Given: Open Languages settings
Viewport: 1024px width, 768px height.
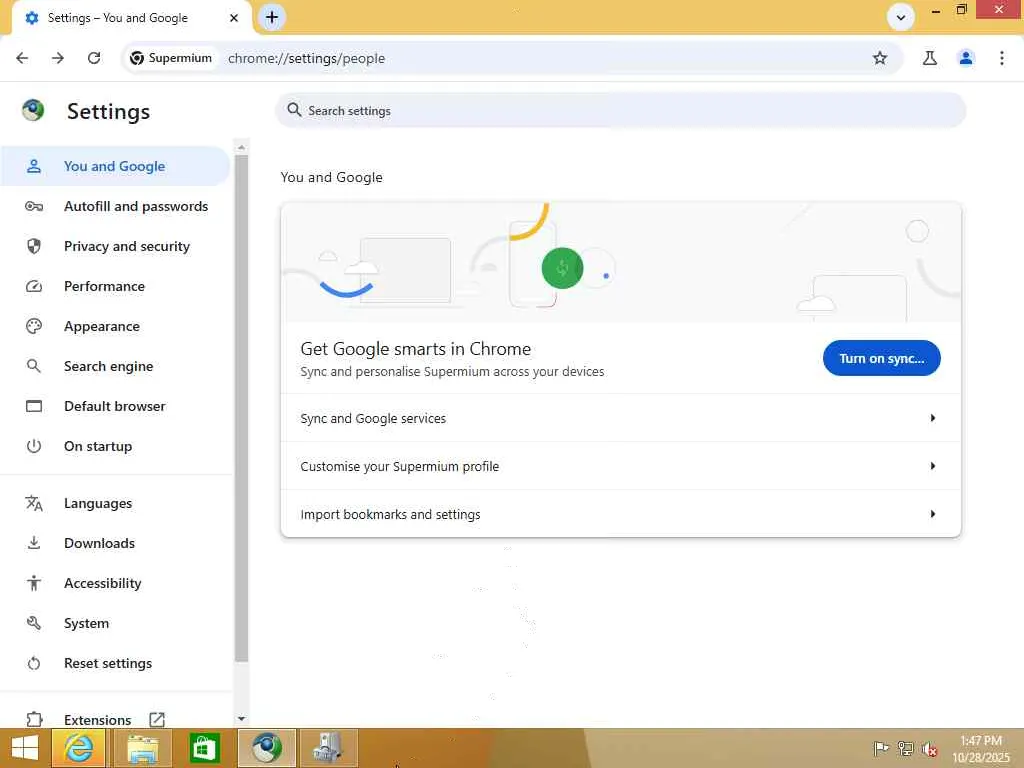Looking at the screenshot, I should point(115,504).
